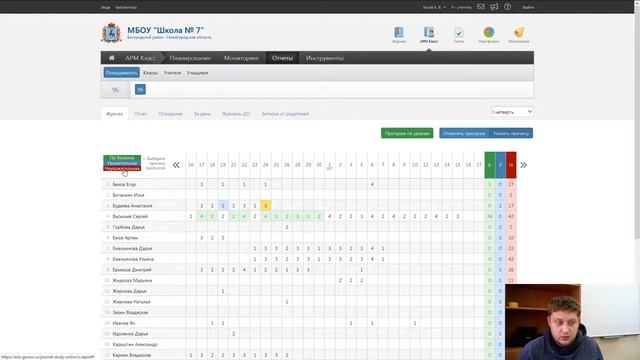Click student name Карпин Владислав
This screenshot has width=640, height=360.
[131, 355]
